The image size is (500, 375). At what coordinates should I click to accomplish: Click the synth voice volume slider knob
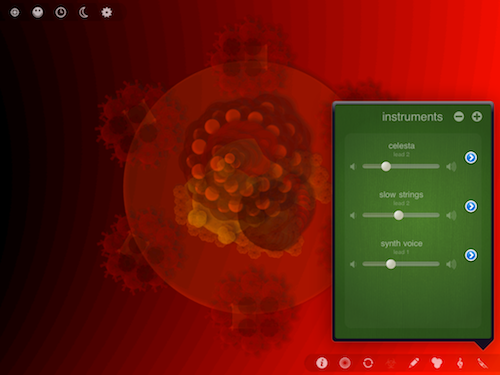(x=391, y=264)
